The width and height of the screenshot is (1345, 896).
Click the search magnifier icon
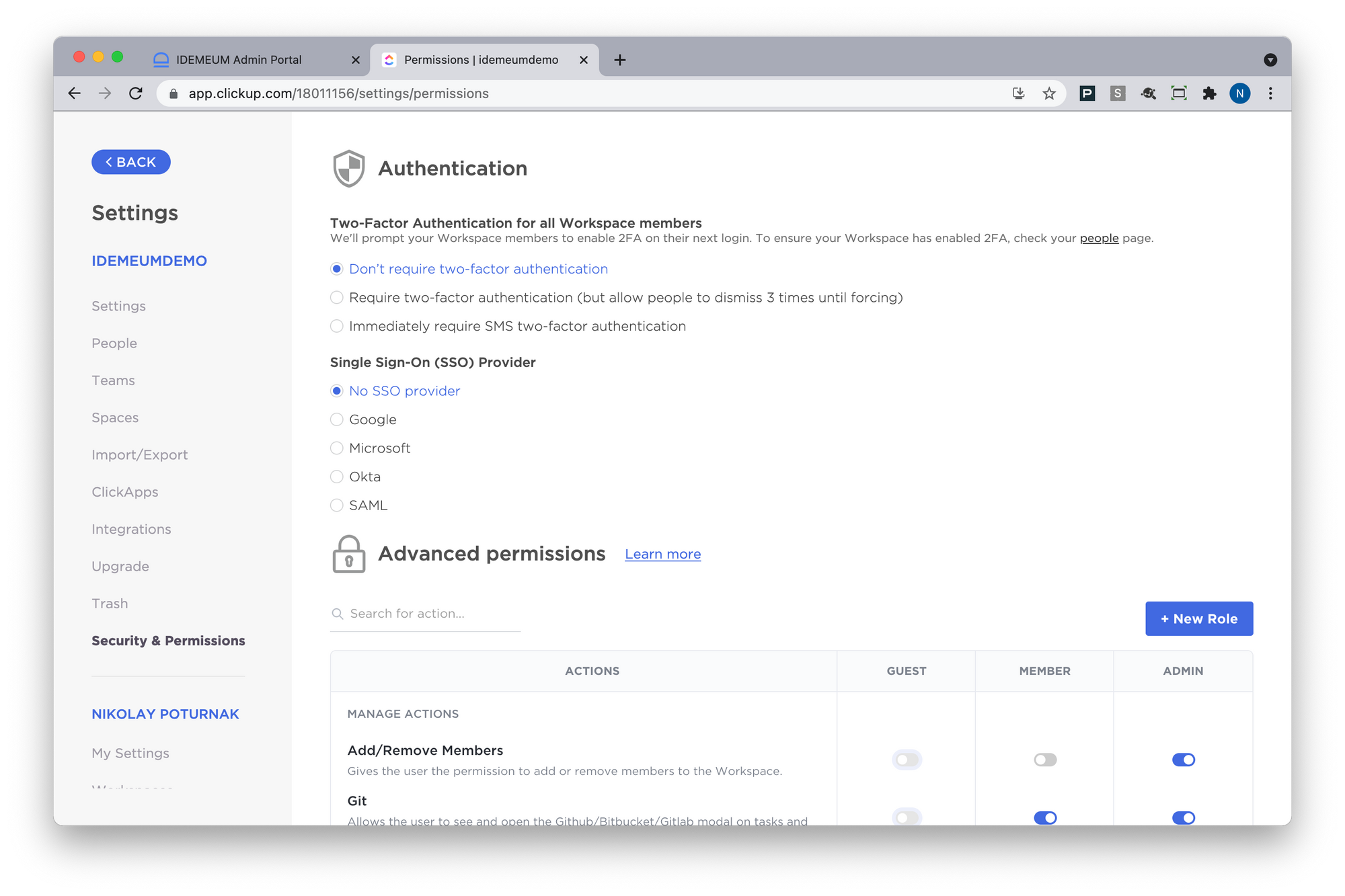[x=338, y=614]
